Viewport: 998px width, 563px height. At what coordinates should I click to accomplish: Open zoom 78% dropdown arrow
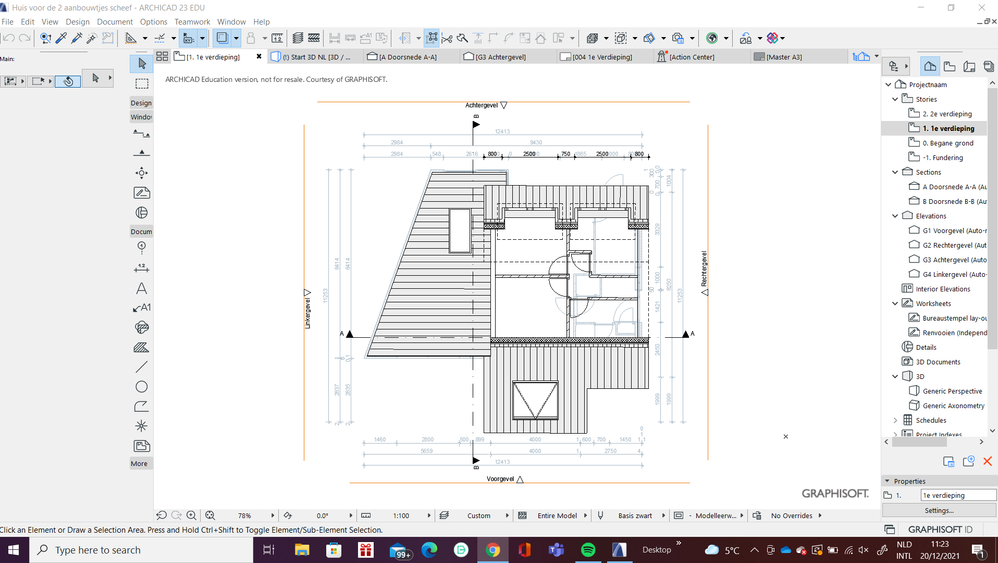point(272,515)
